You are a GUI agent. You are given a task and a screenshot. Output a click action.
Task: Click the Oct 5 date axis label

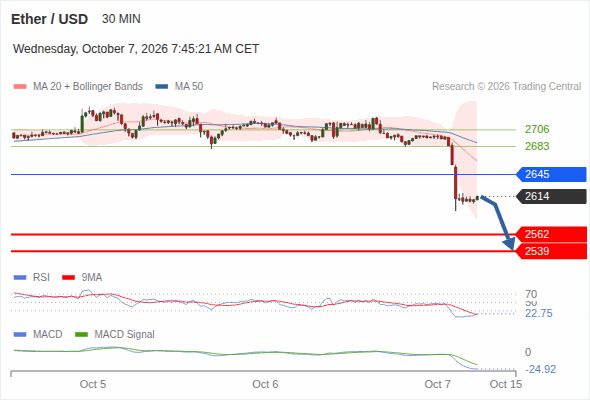click(x=93, y=384)
